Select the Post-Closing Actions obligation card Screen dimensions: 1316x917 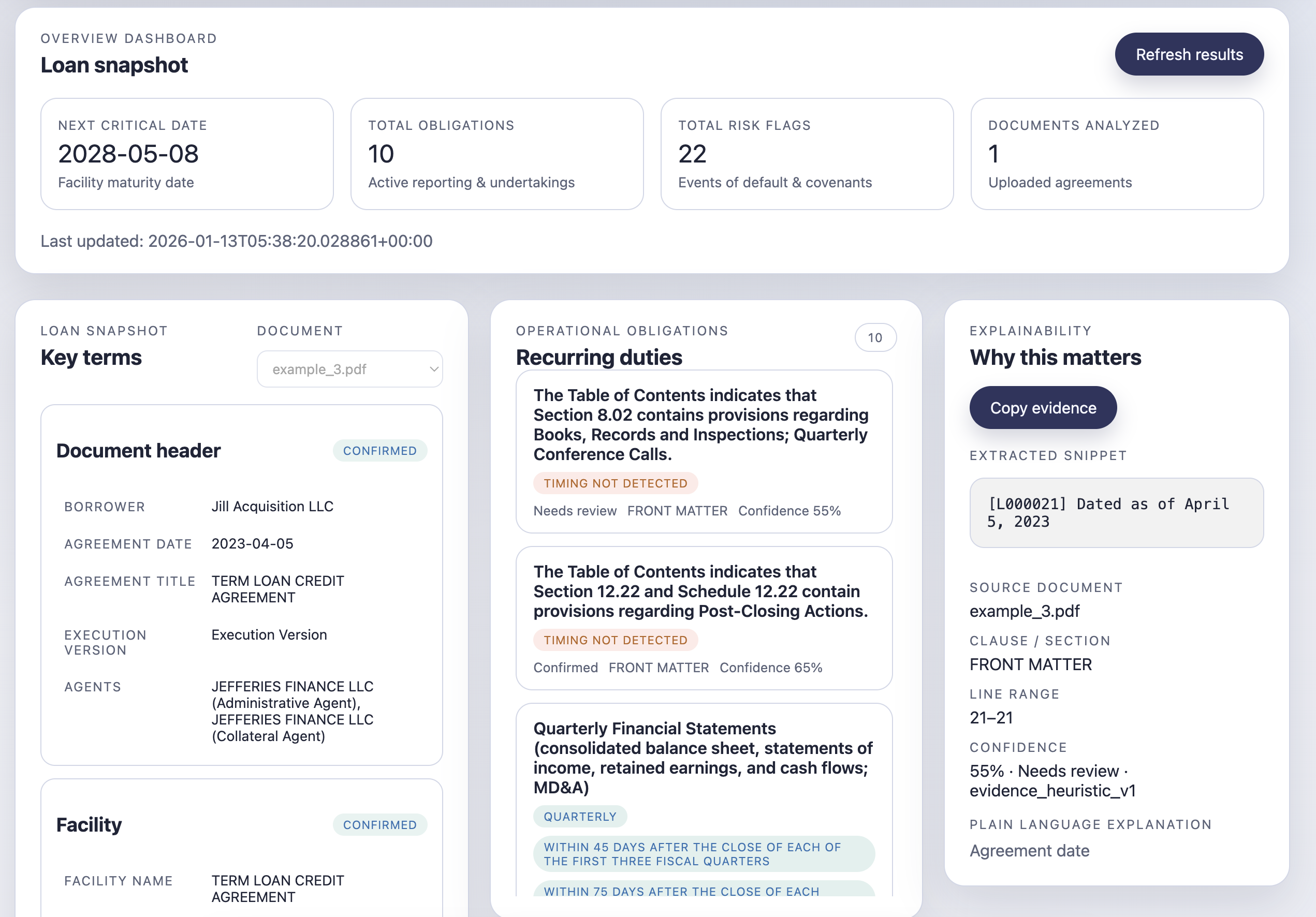(x=703, y=591)
